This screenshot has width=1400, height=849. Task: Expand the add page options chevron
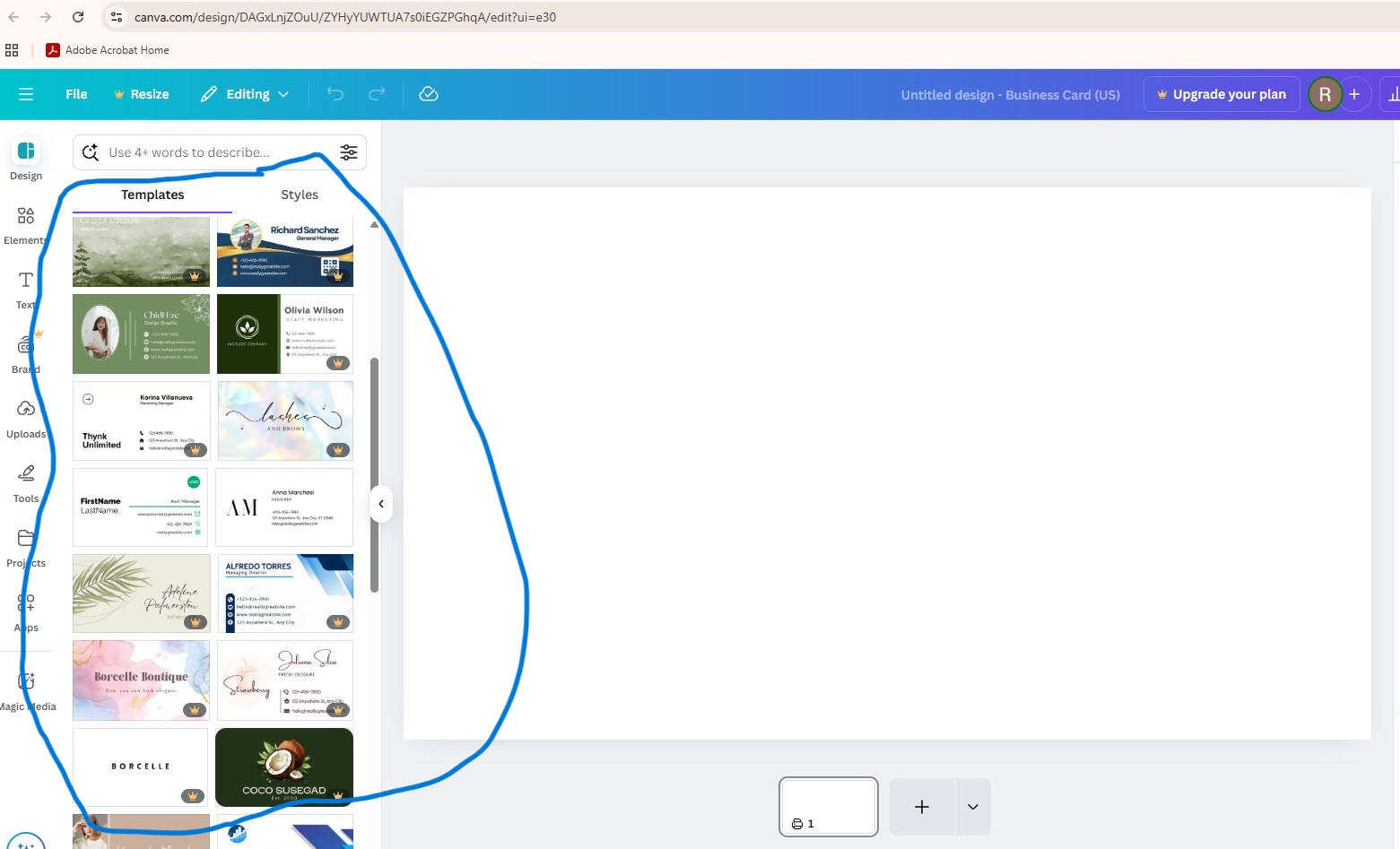point(973,807)
